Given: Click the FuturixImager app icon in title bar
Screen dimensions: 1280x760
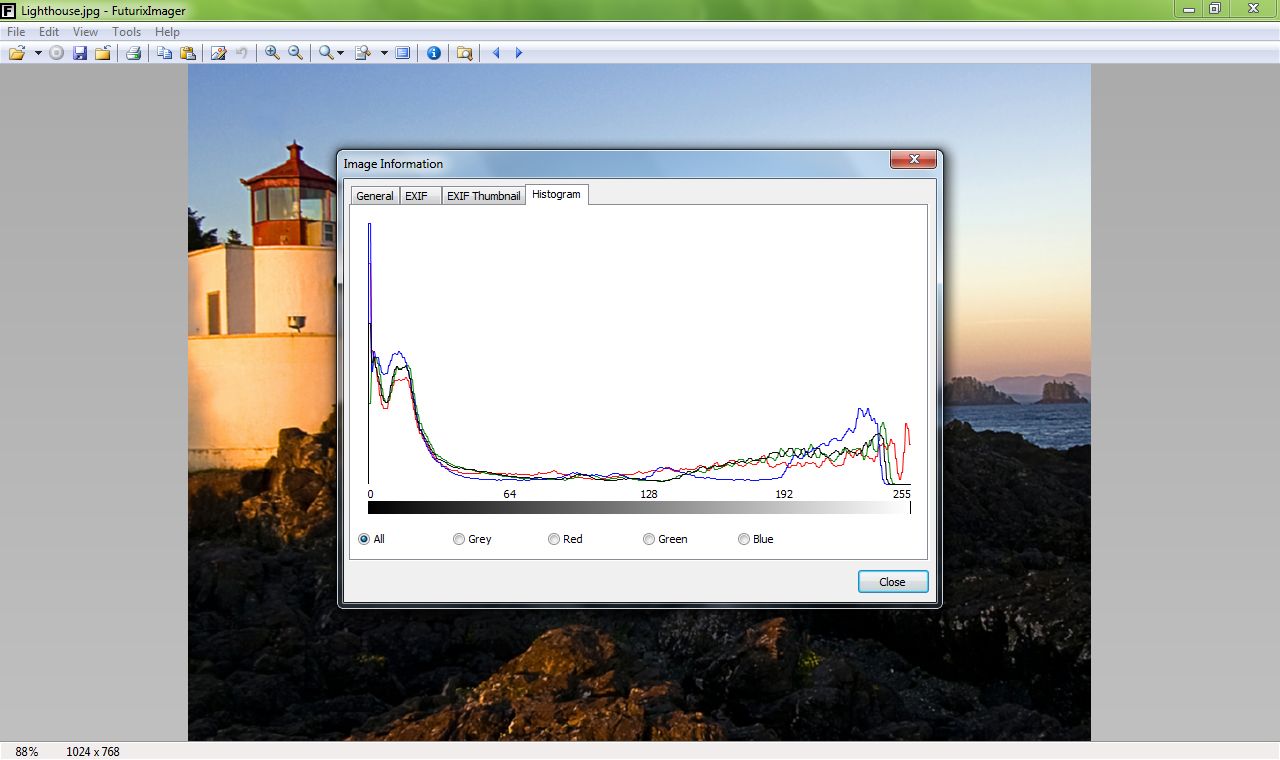Looking at the screenshot, I should 8,10.
